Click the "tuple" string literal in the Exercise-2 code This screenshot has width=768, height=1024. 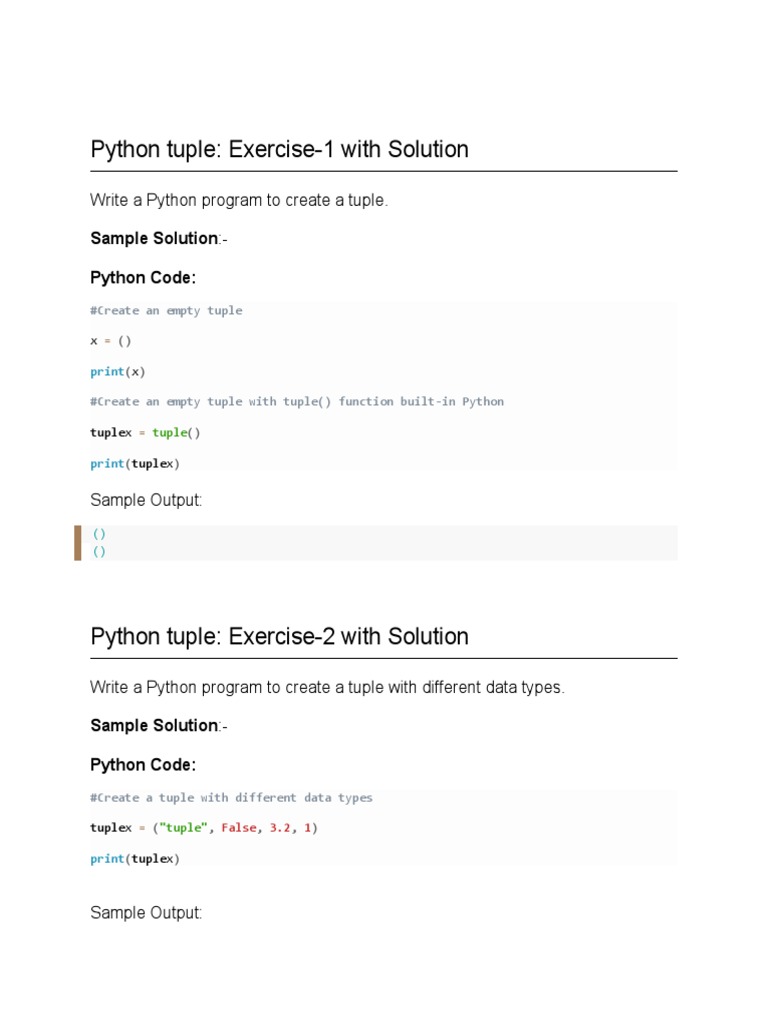(x=181, y=829)
